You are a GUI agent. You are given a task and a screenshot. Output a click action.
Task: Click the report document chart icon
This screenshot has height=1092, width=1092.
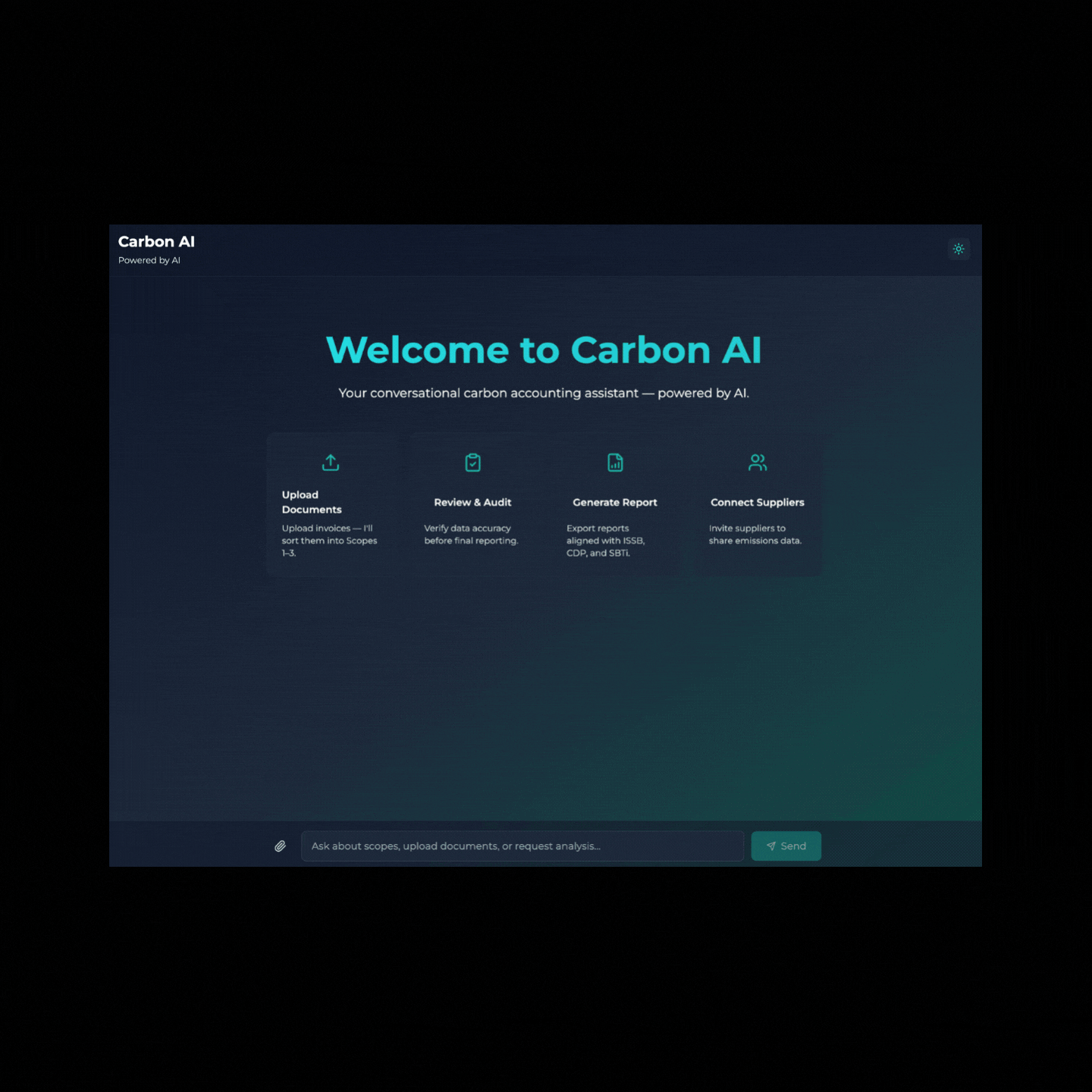coord(615,463)
